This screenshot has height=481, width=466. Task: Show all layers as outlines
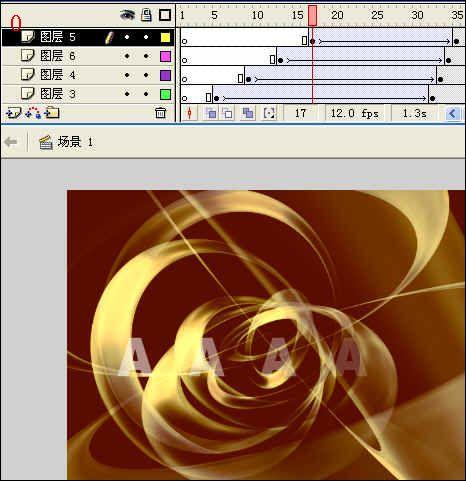165,15
